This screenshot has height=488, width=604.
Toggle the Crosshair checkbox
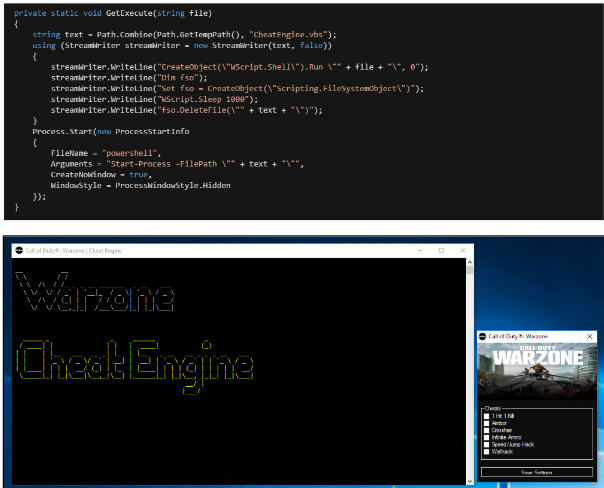487,430
